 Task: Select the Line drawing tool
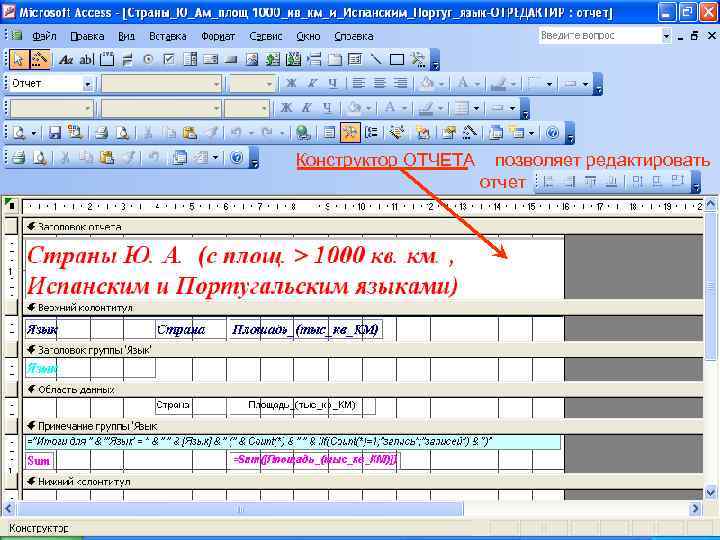tap(376, 59)
